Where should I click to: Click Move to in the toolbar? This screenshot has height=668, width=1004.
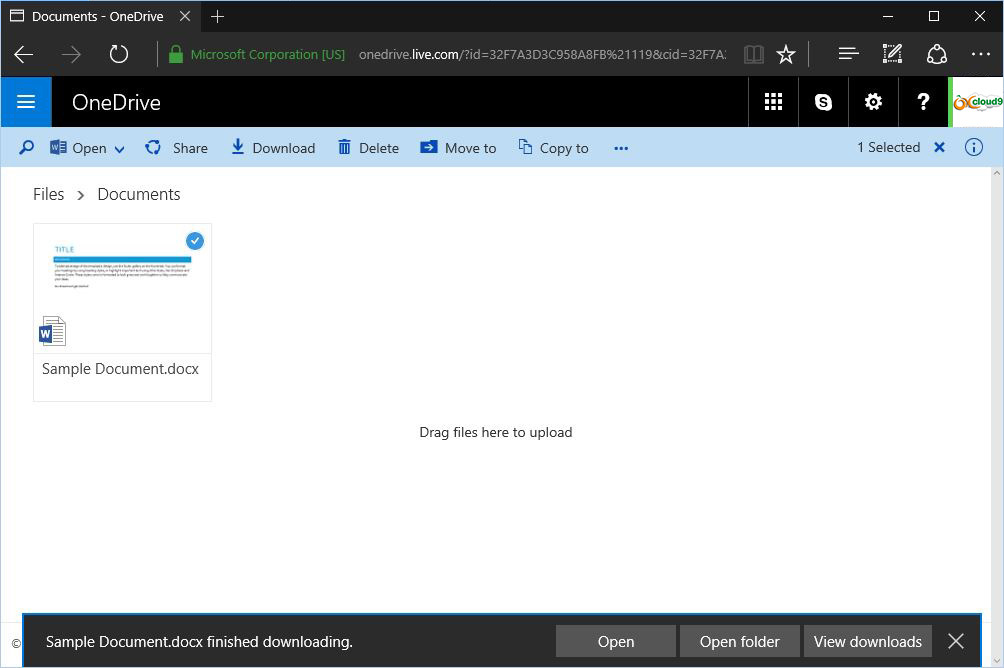[x=458, y=148]
